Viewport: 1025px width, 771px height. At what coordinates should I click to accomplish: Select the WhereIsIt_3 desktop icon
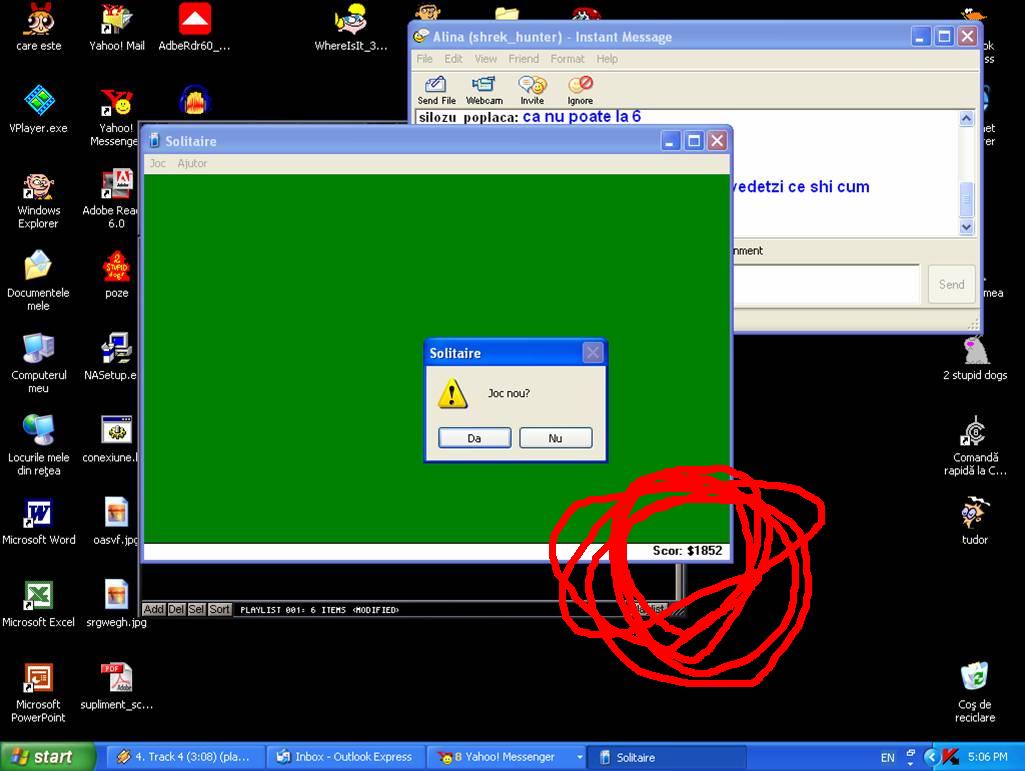click(351, 27)
